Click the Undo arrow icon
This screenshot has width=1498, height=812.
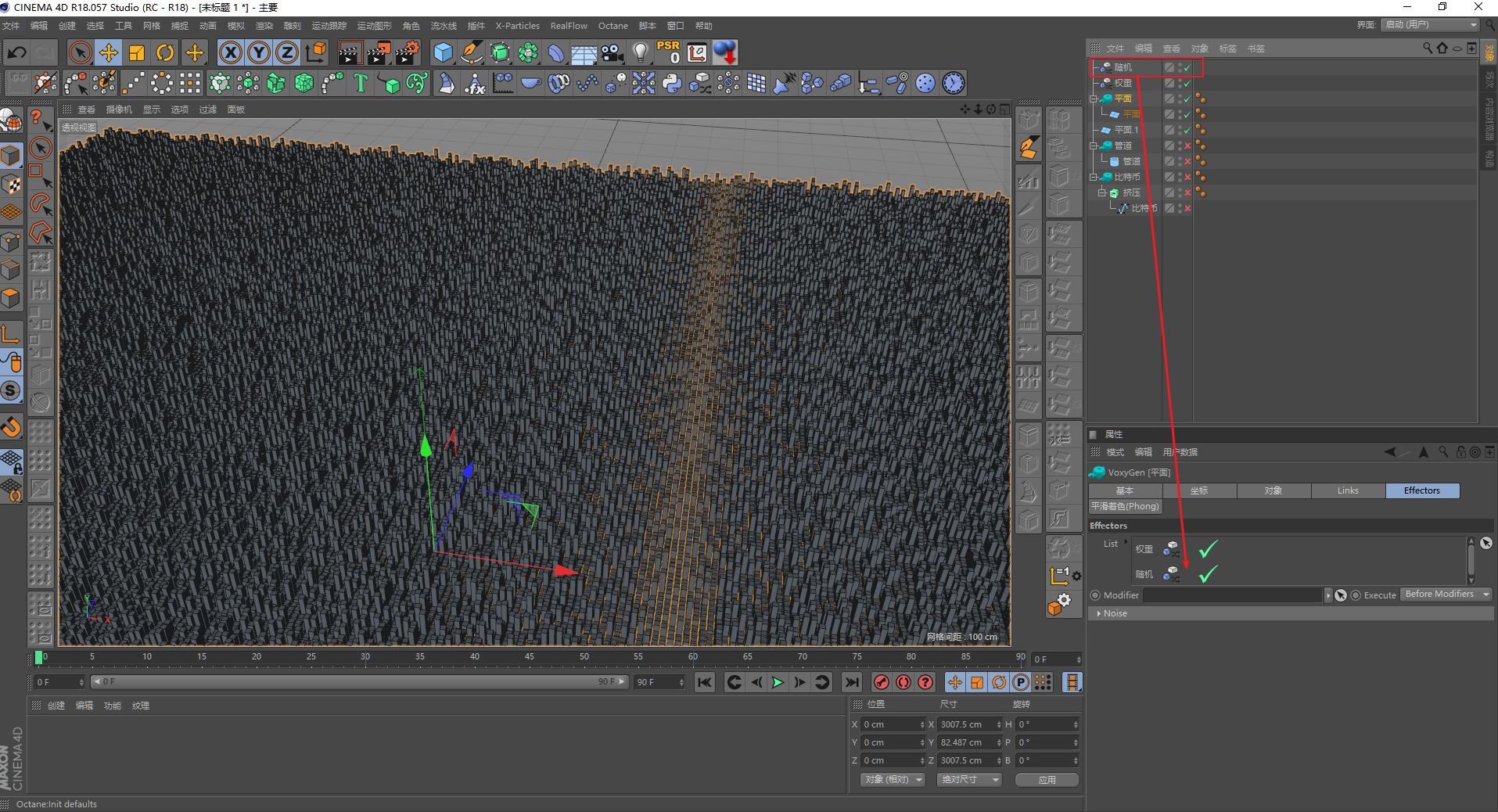pos(16,53)
